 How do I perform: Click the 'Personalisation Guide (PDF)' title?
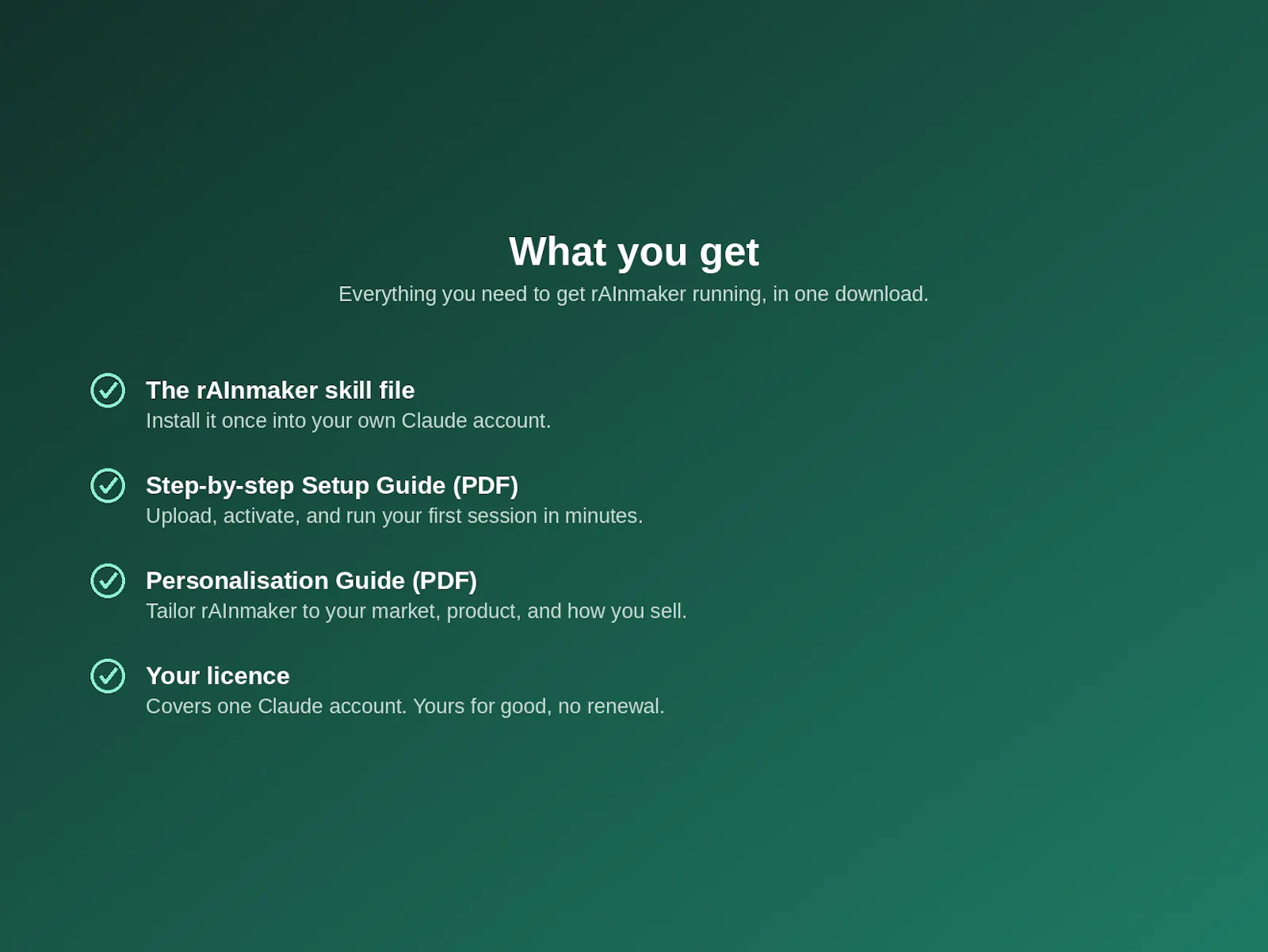(x=311, y=580)
